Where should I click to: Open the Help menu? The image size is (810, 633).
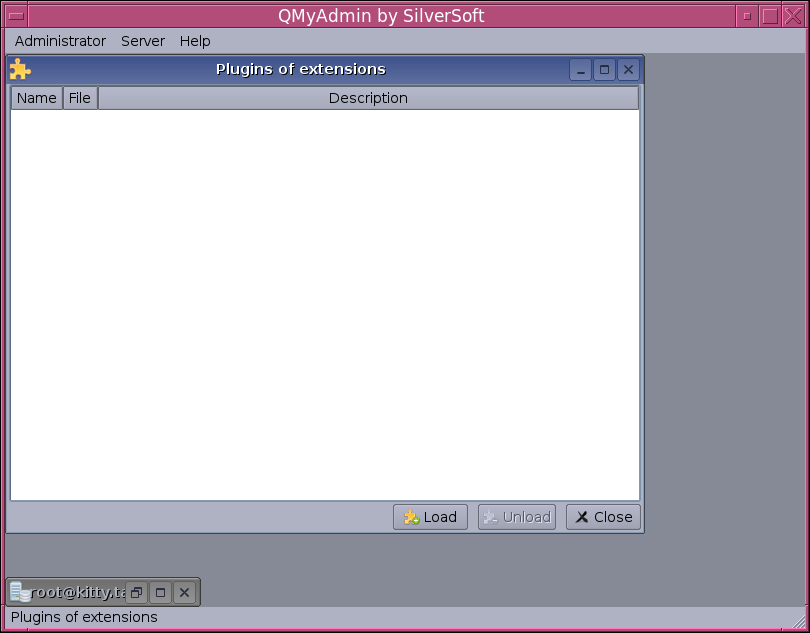195,41
